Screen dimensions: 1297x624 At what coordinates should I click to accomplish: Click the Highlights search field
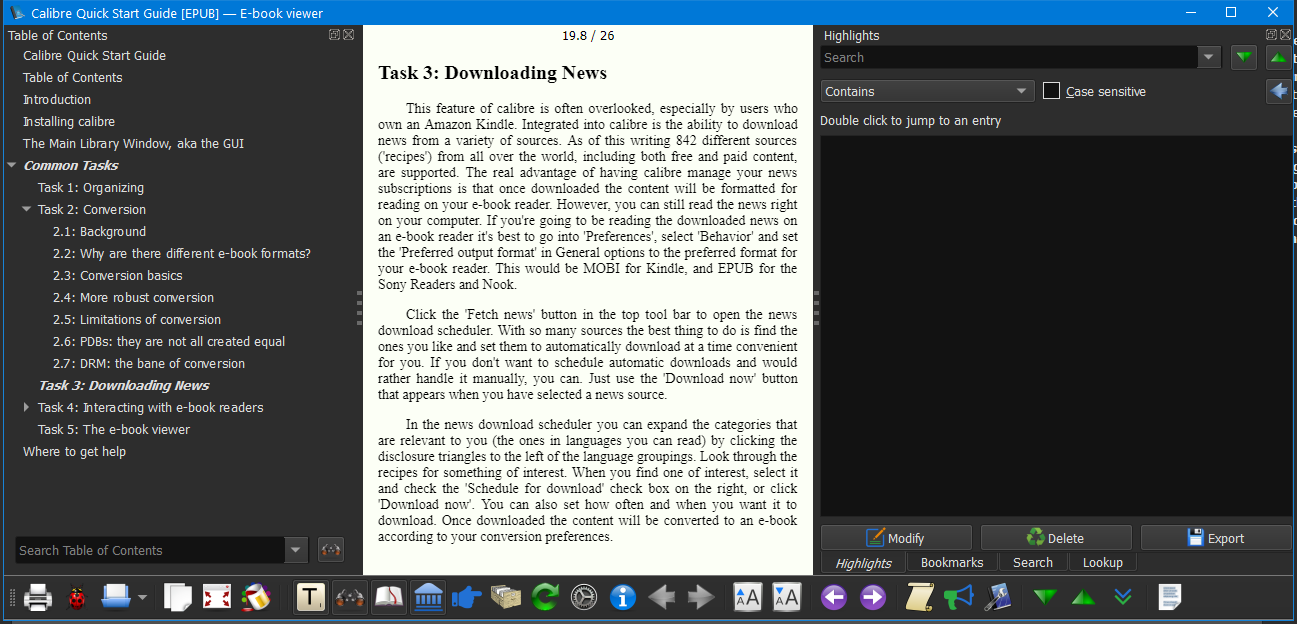coord(1009,58)
